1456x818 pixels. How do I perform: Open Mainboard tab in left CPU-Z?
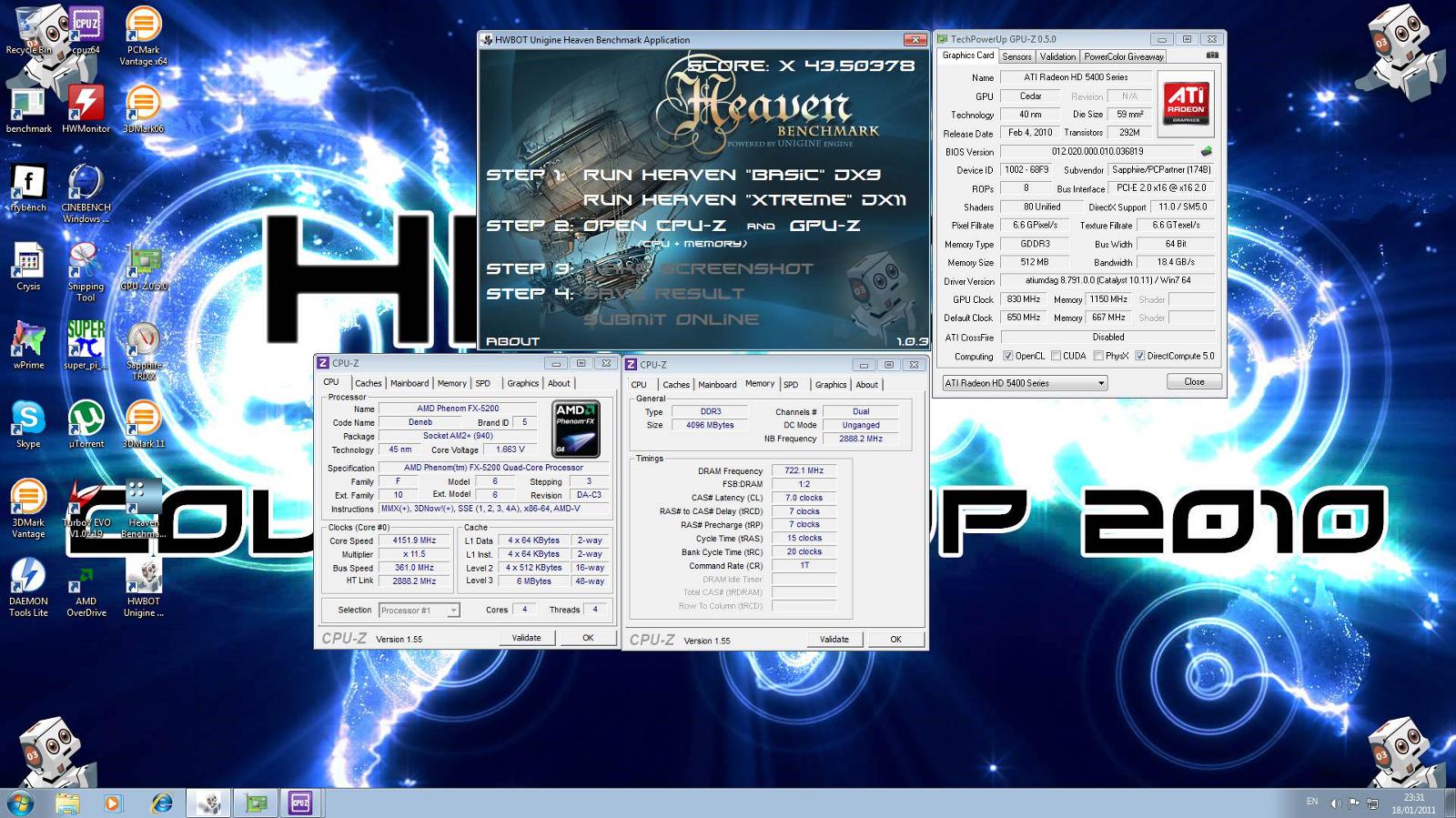click(x=409, y=383)
